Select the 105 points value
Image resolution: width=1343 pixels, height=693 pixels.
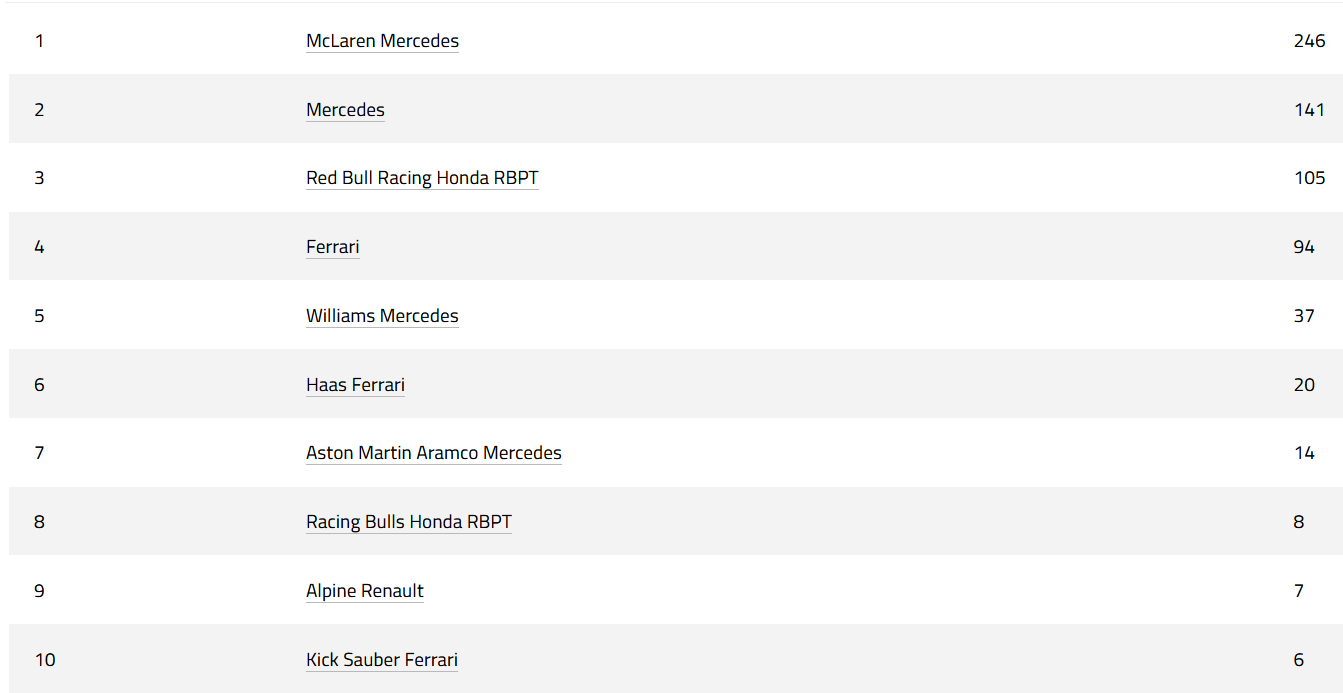1309,178
